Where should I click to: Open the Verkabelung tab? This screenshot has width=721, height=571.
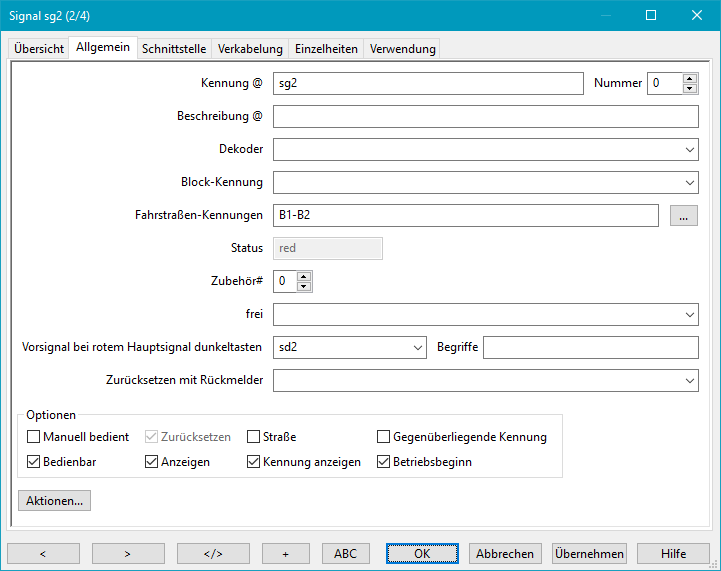(251, 49)
